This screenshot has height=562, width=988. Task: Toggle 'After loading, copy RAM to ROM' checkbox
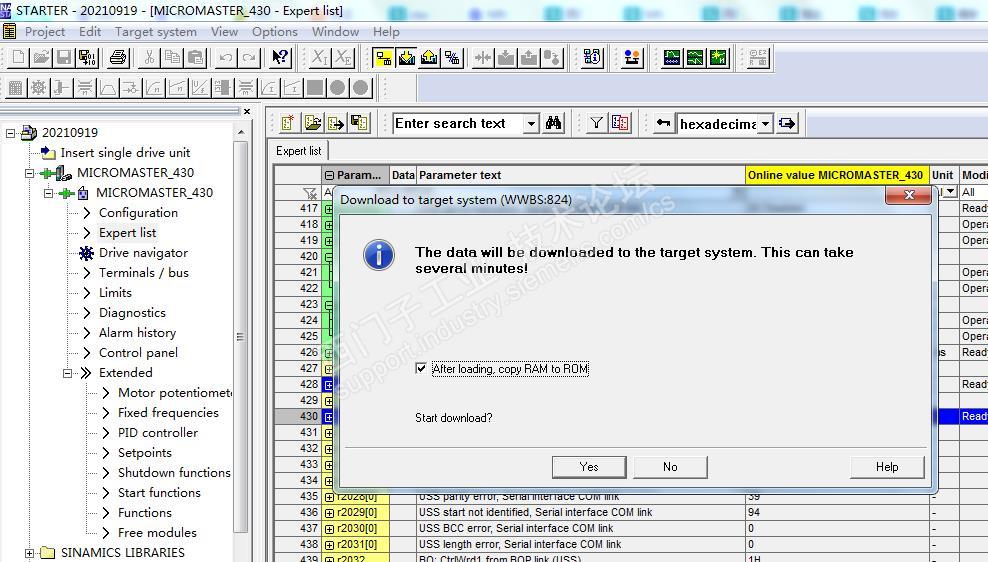[421, 369]
